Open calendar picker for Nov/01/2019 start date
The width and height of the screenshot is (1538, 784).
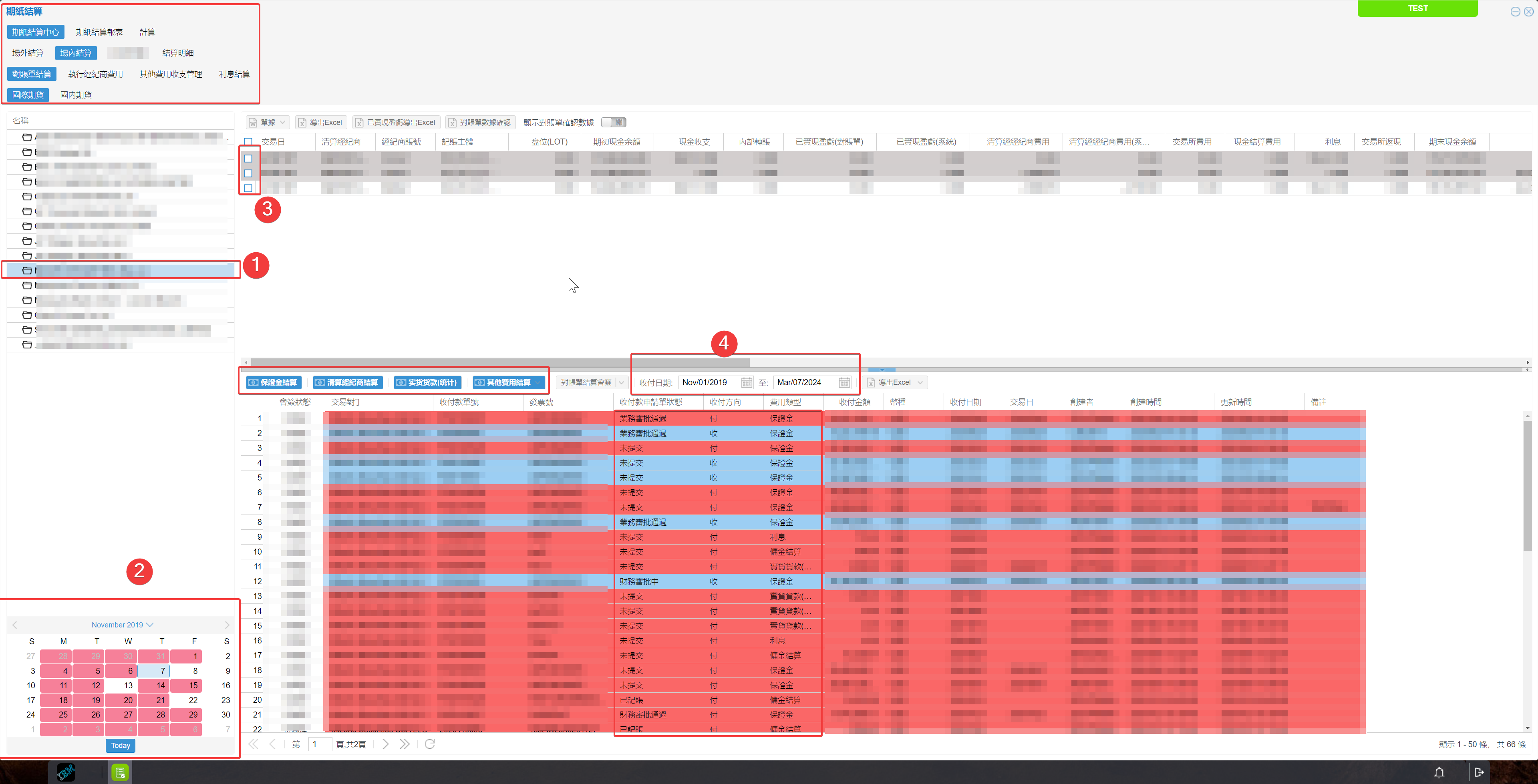(x=746, y=382)
